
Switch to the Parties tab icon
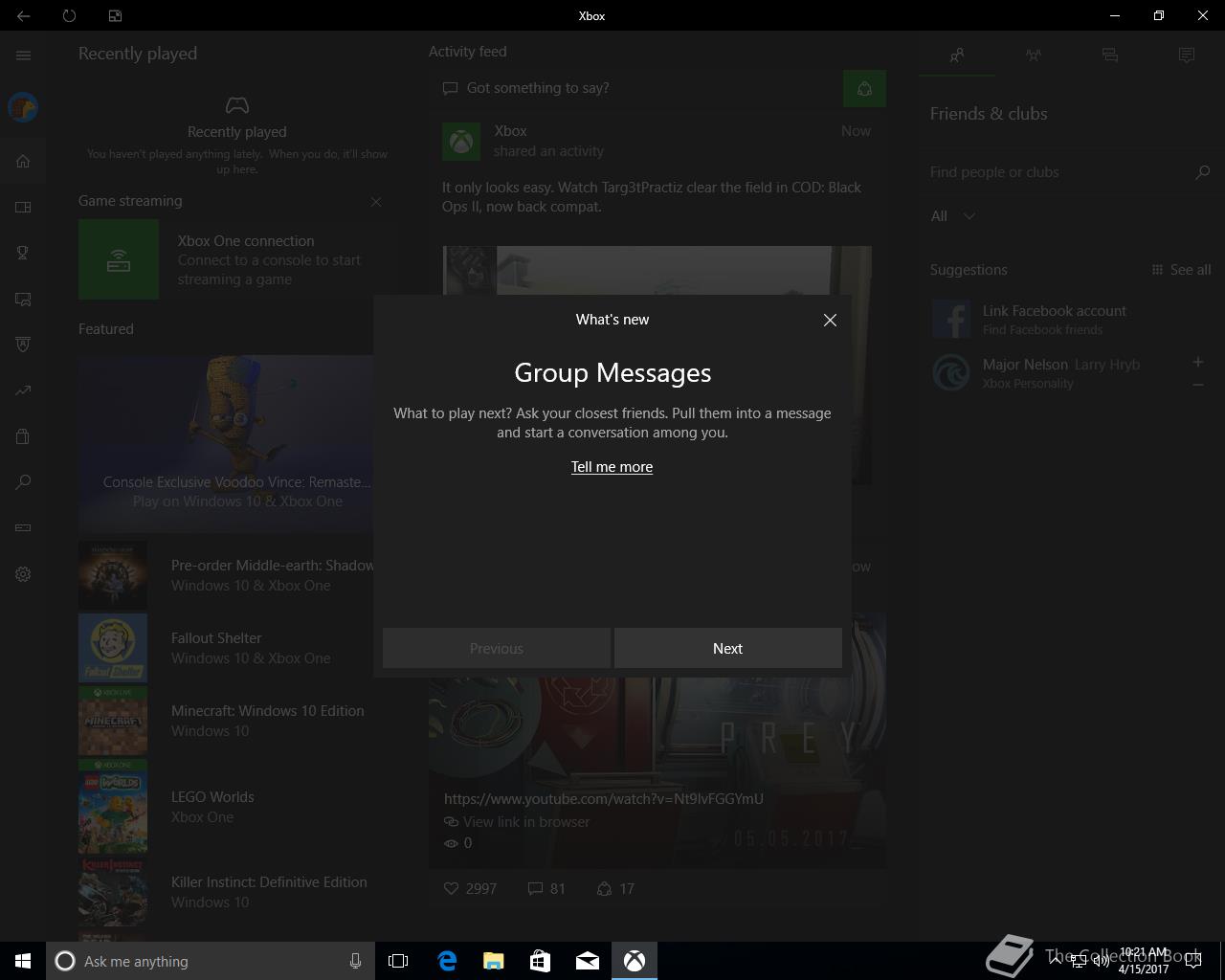pyautogui.click(x=1034, y=56)
